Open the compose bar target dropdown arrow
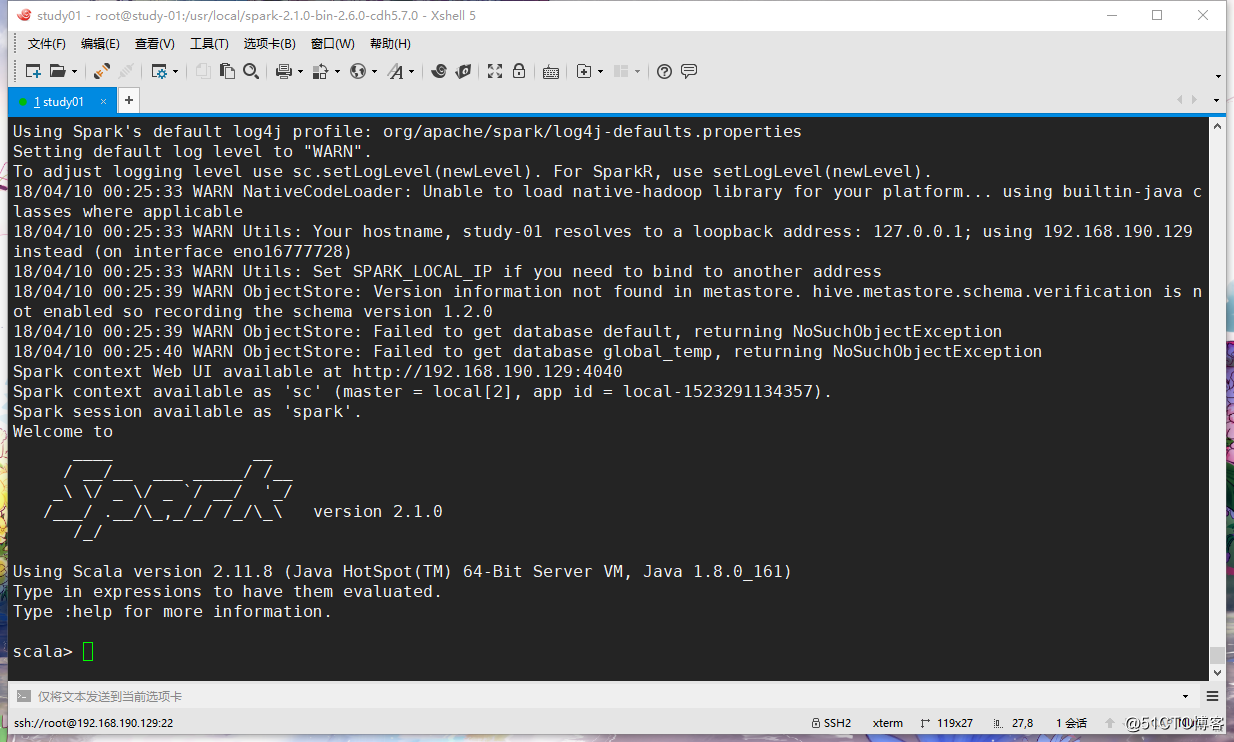 1186,697
